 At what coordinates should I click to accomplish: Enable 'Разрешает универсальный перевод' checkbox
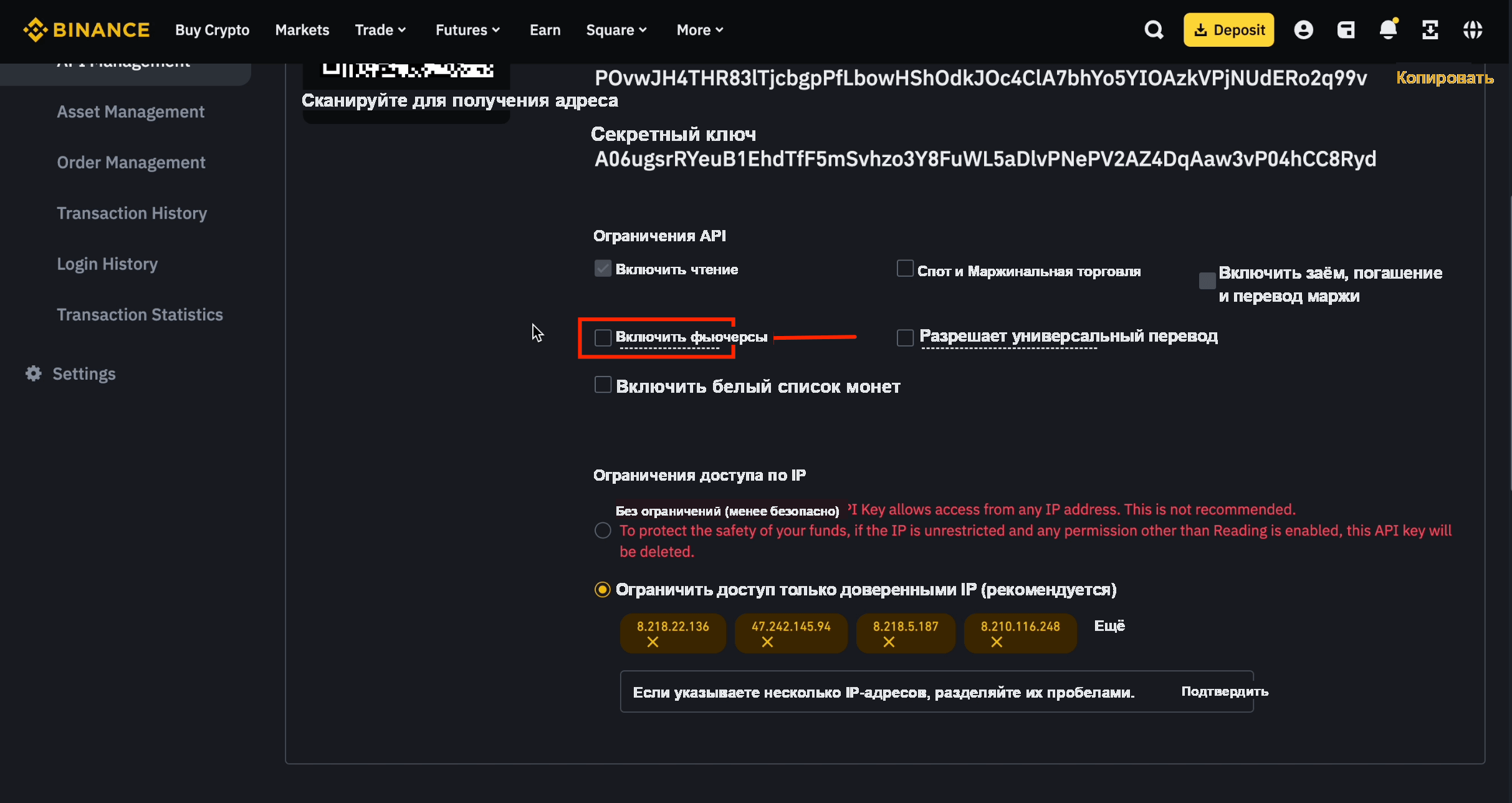click(905, 337)
